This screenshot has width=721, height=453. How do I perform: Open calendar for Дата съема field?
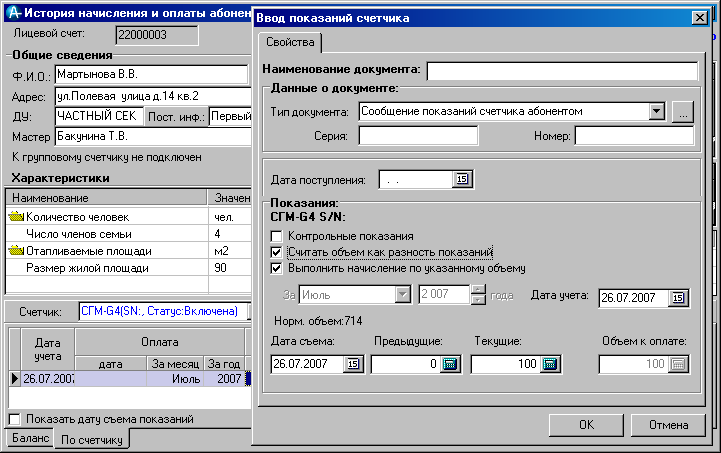(x=352, y=365)
